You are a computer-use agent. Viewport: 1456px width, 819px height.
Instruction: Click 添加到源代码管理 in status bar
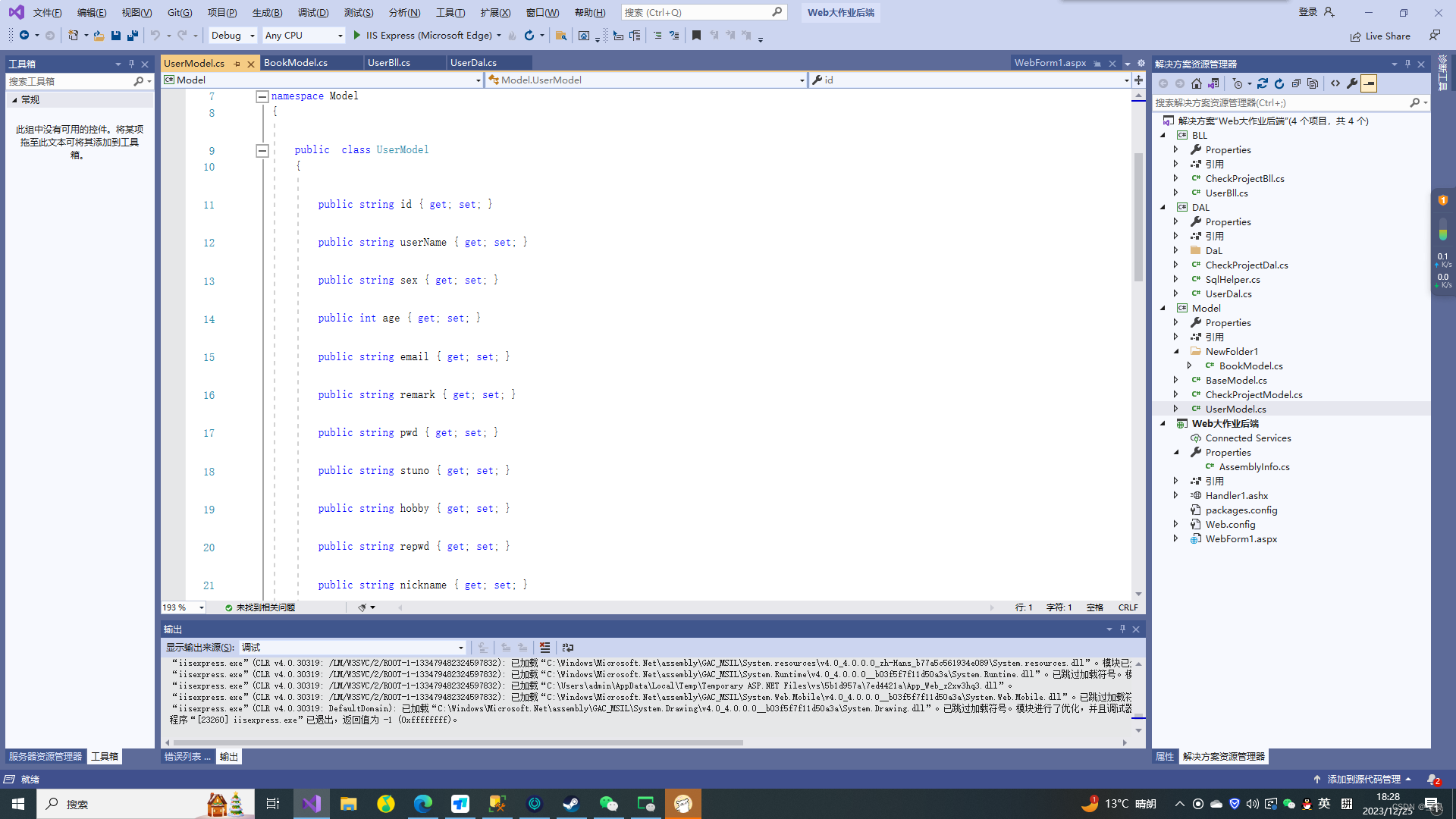[1363, 779]
